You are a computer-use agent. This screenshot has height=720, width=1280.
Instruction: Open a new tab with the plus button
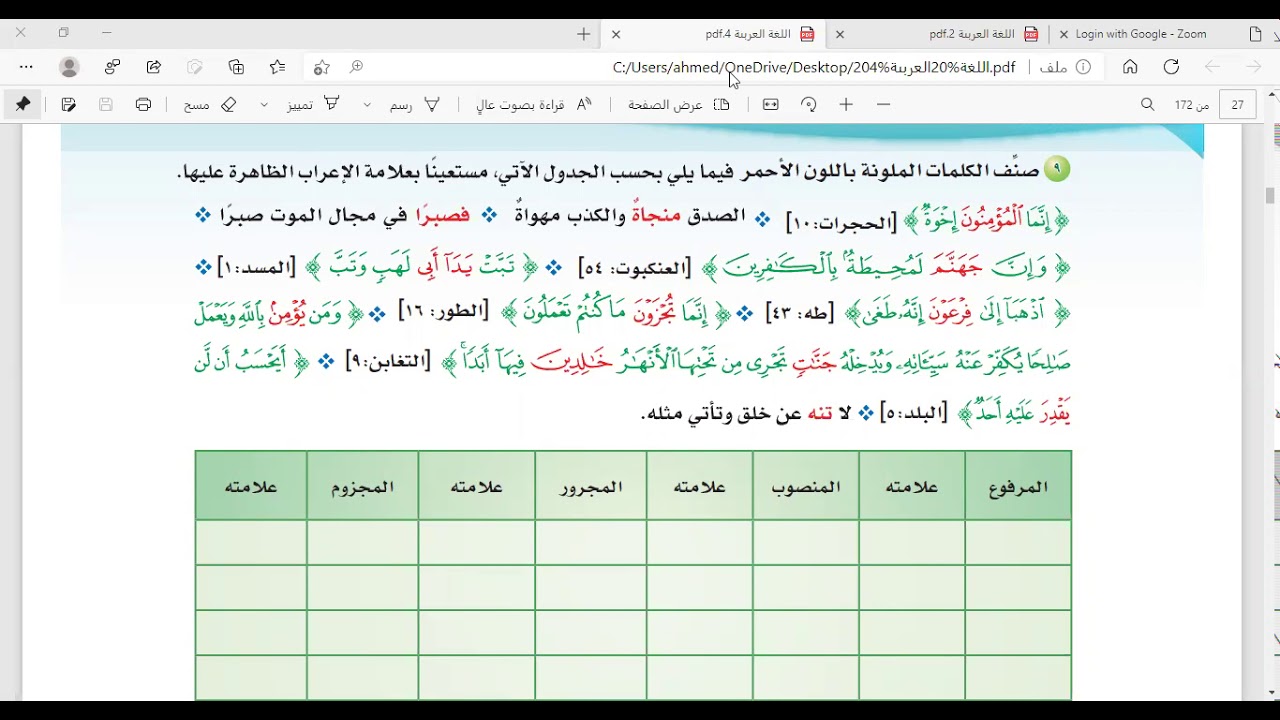point(584,34)
